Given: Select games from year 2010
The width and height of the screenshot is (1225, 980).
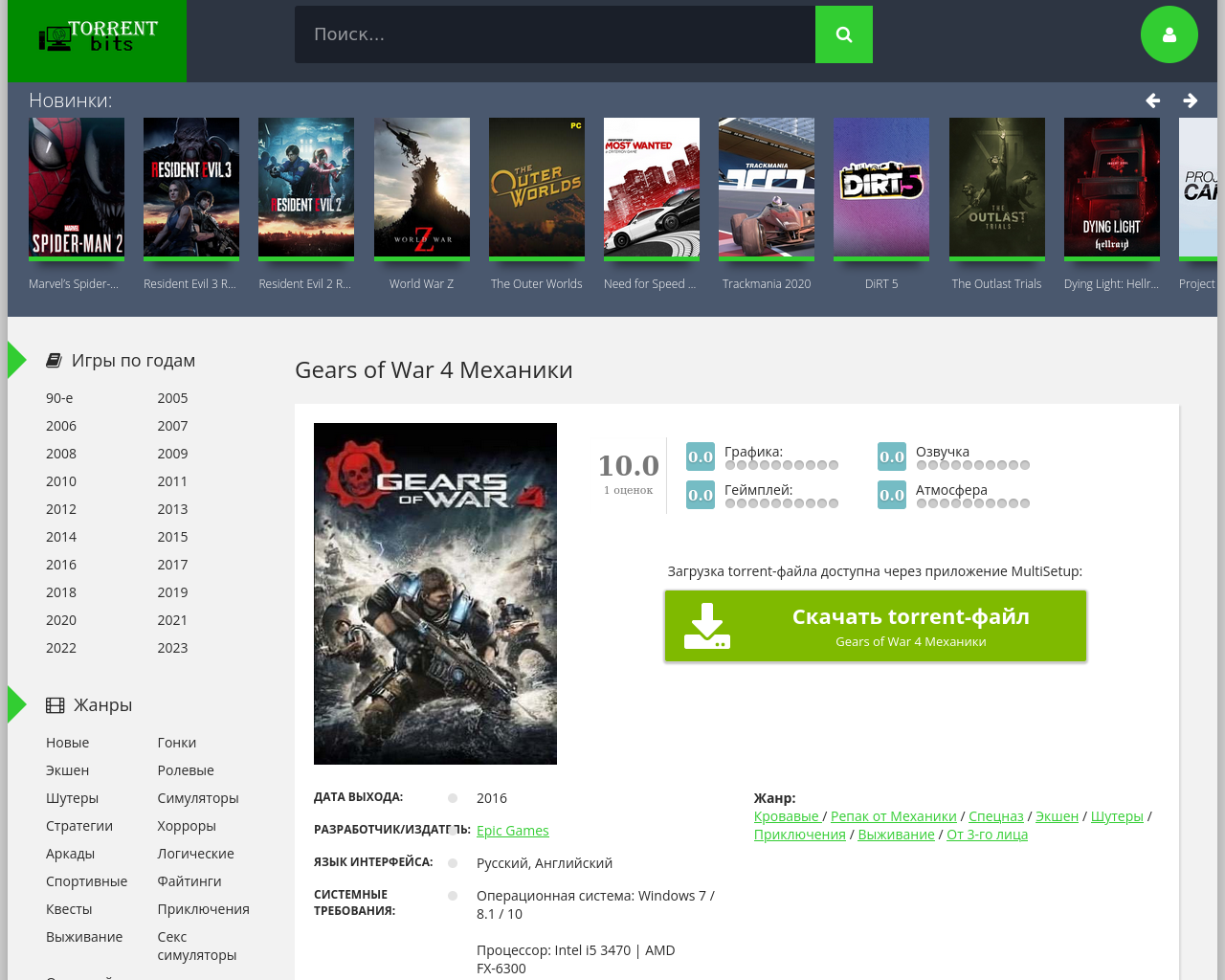Looking at the screenshot, I should click(x=61, y=481).
